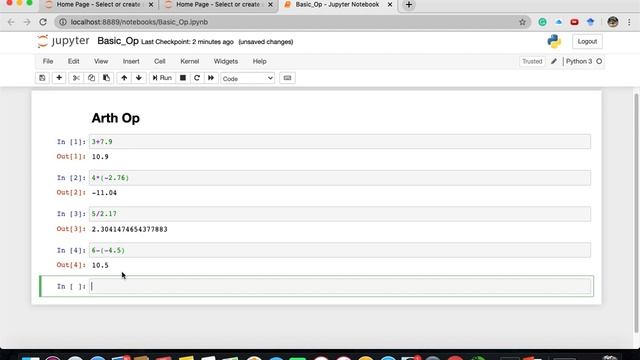Cut selected cells with scissors icon
The height and width of the screenshot is (360, 640).
76,78
